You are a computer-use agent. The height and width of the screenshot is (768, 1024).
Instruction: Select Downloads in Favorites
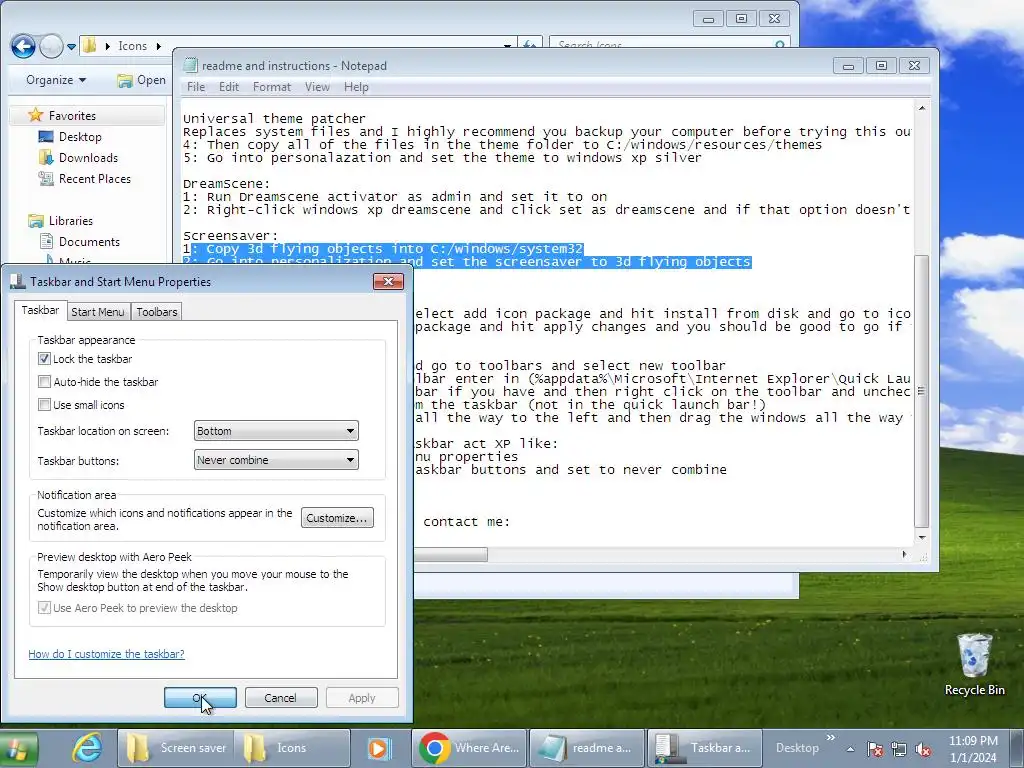[x=88, y=157]
